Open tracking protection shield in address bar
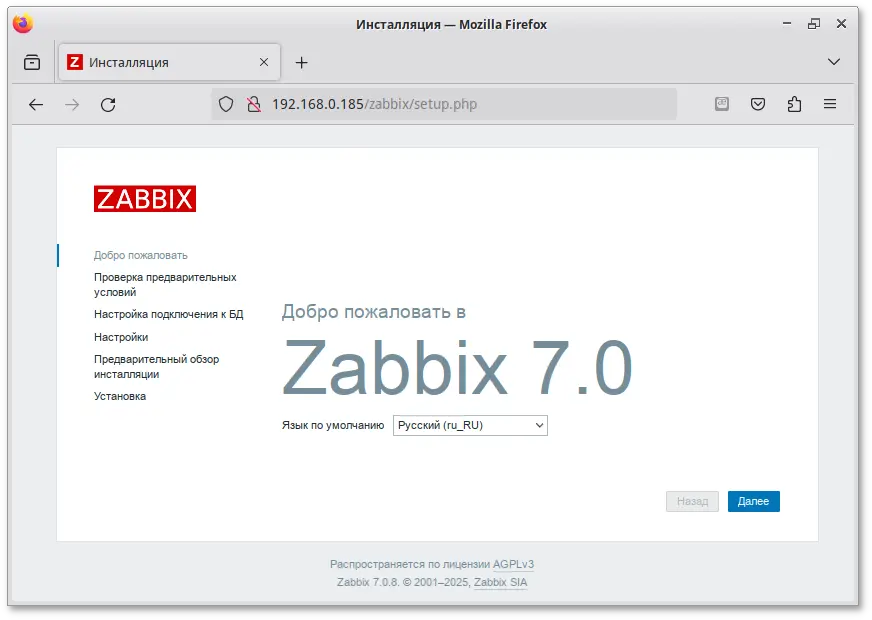The image size is (872, 620). (x=226, y=103)
